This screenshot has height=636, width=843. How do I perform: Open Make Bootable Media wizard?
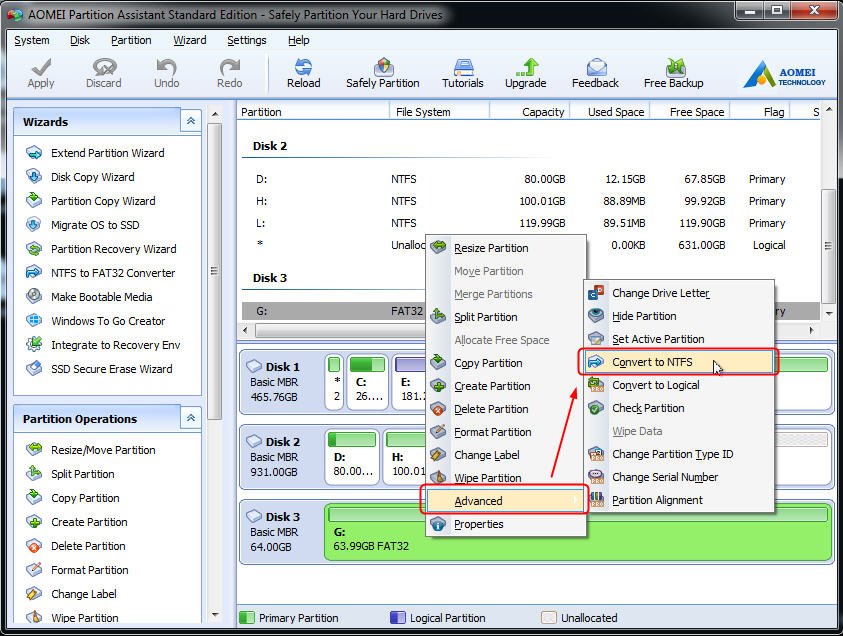(101, 297)
